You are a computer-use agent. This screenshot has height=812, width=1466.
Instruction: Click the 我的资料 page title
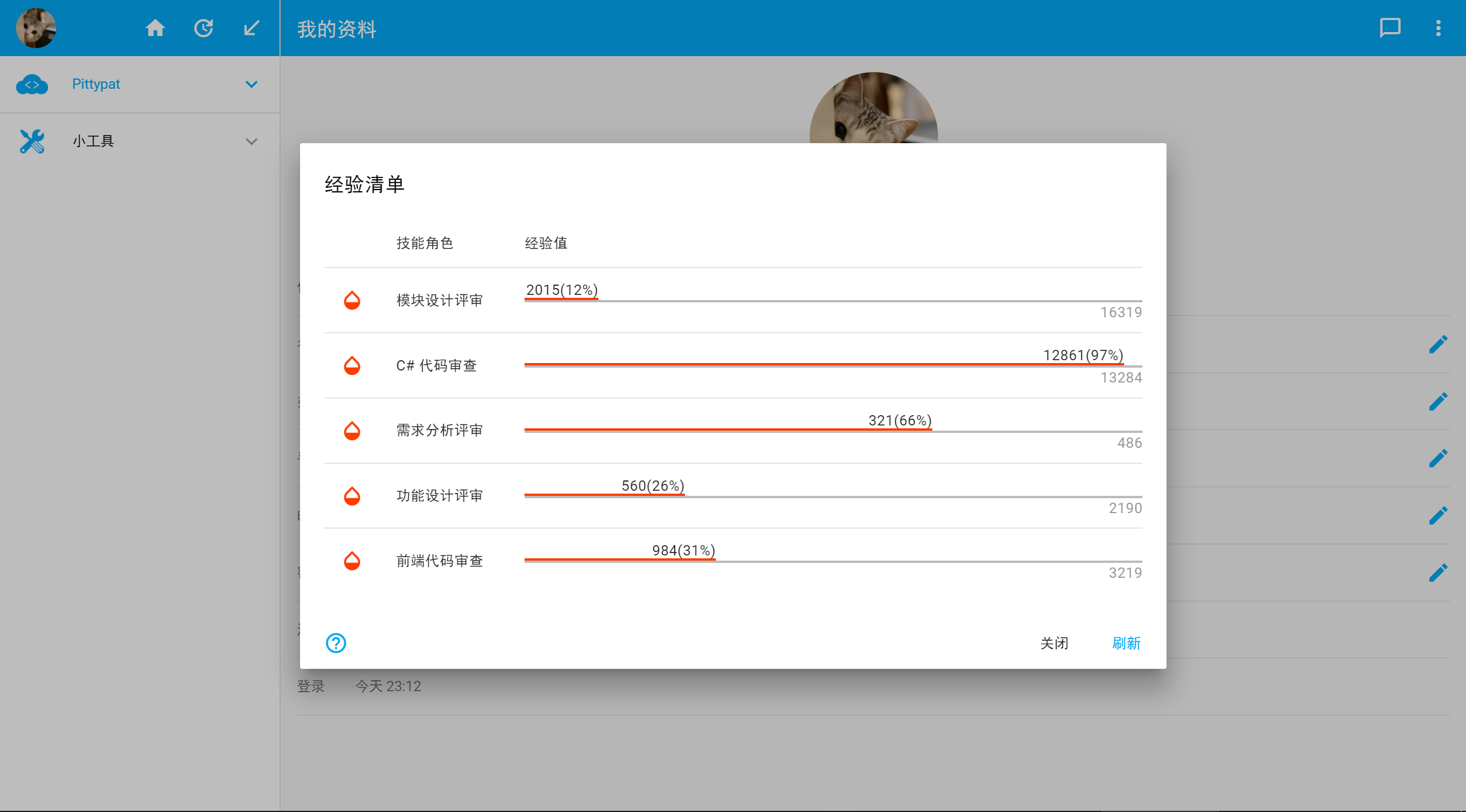tap(337, 29)
